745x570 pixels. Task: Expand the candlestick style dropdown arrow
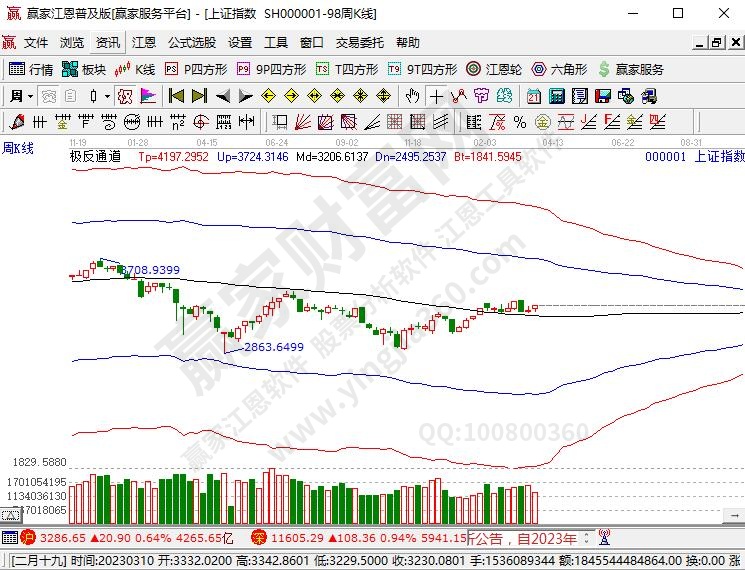tap(108, 96)
